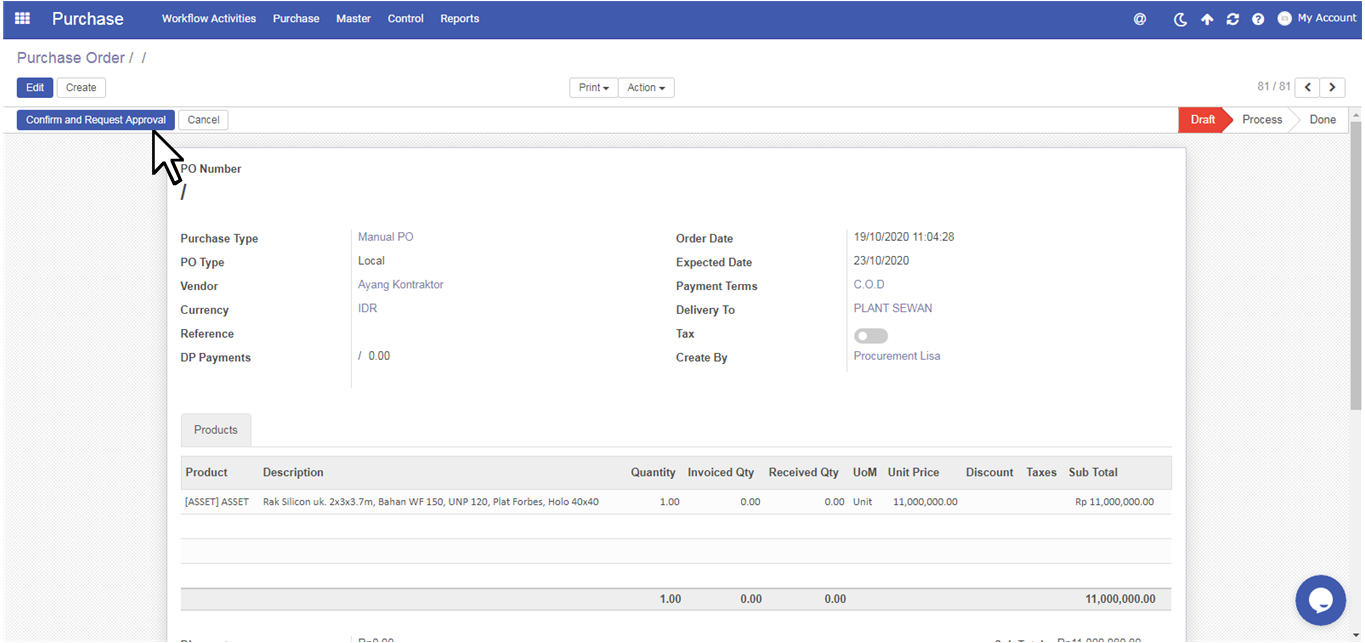This screenshot has height=643, width=1365.
Task: Open the Reports menu
Action: (459, 19)
